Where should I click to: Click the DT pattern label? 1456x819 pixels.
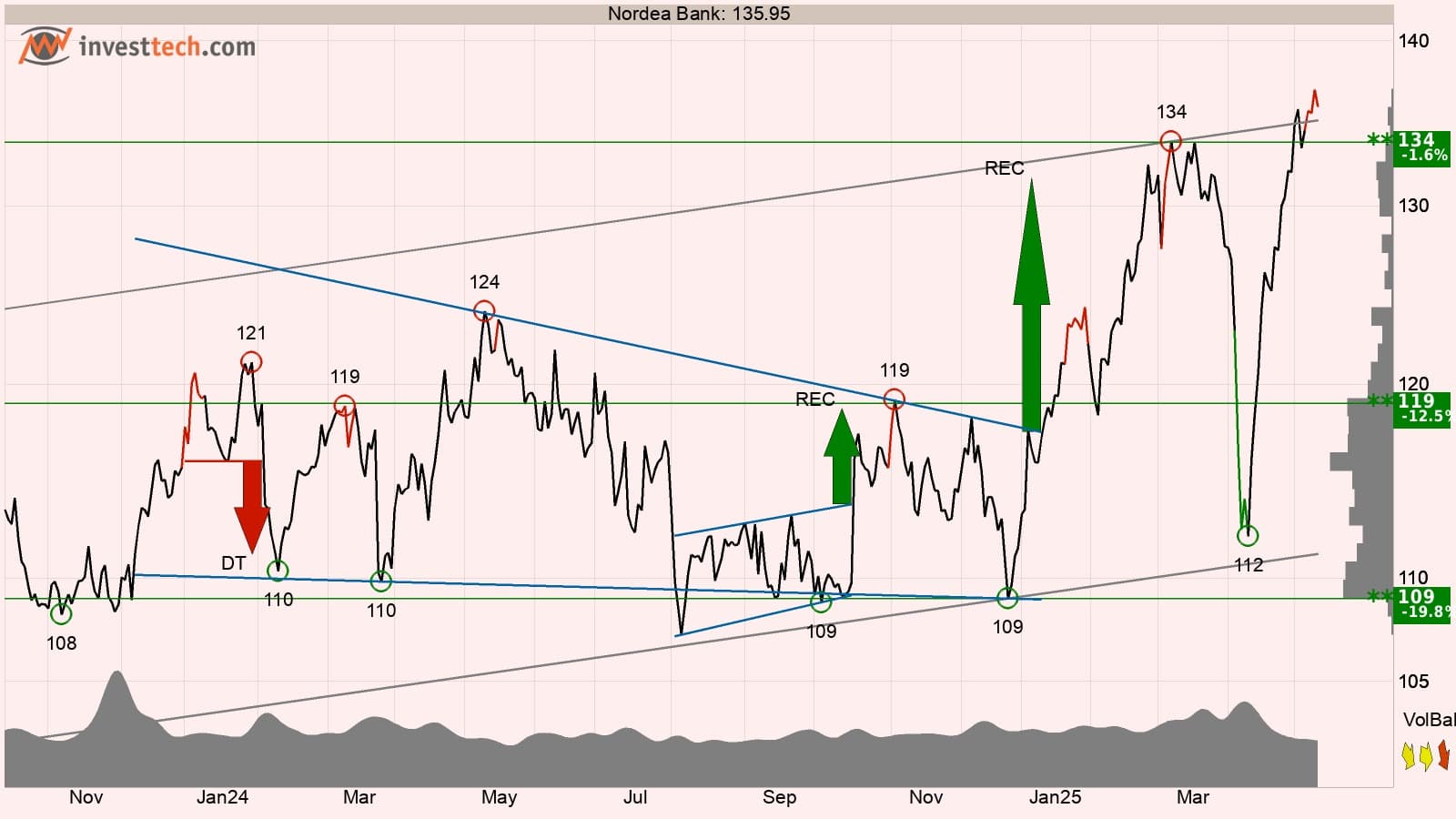coord(234,563)
